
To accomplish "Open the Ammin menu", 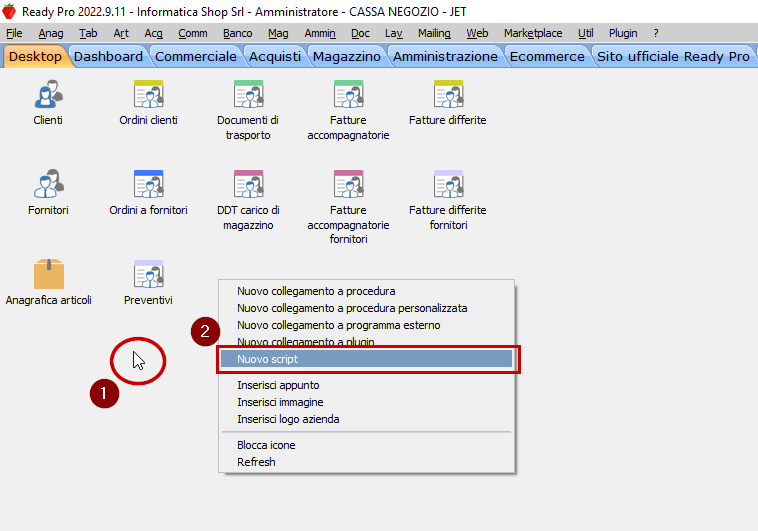I will point(320,33).
